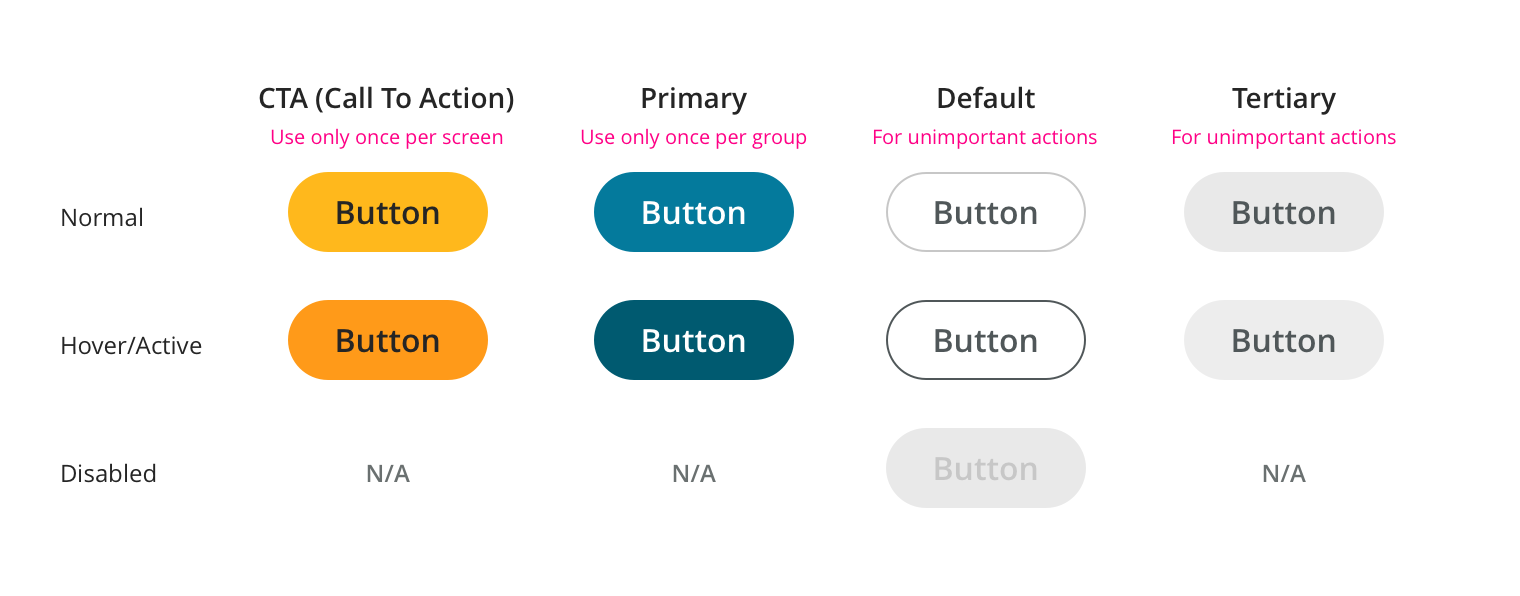Click the "Disabled" row label

click(108, 473)
